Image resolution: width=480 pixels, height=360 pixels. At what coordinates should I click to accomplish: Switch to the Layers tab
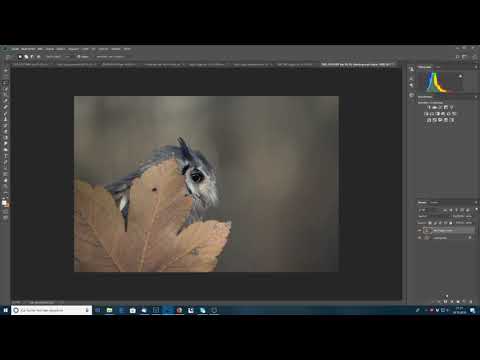click(422, 202)
